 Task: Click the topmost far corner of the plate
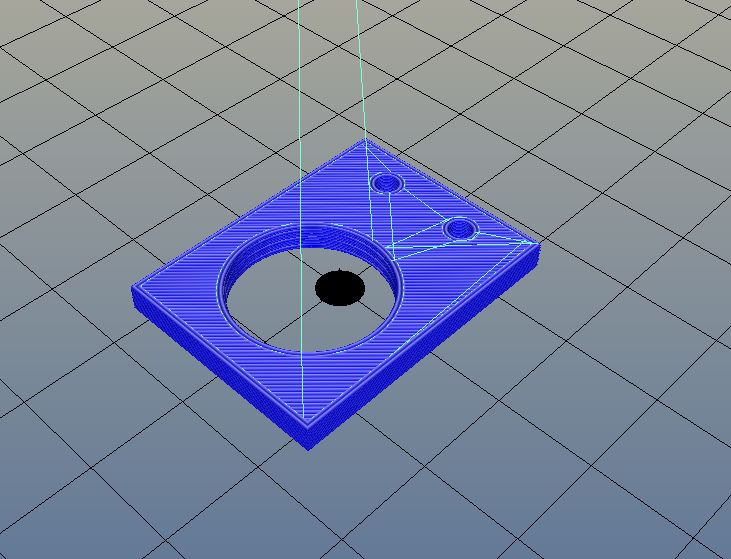362,143
